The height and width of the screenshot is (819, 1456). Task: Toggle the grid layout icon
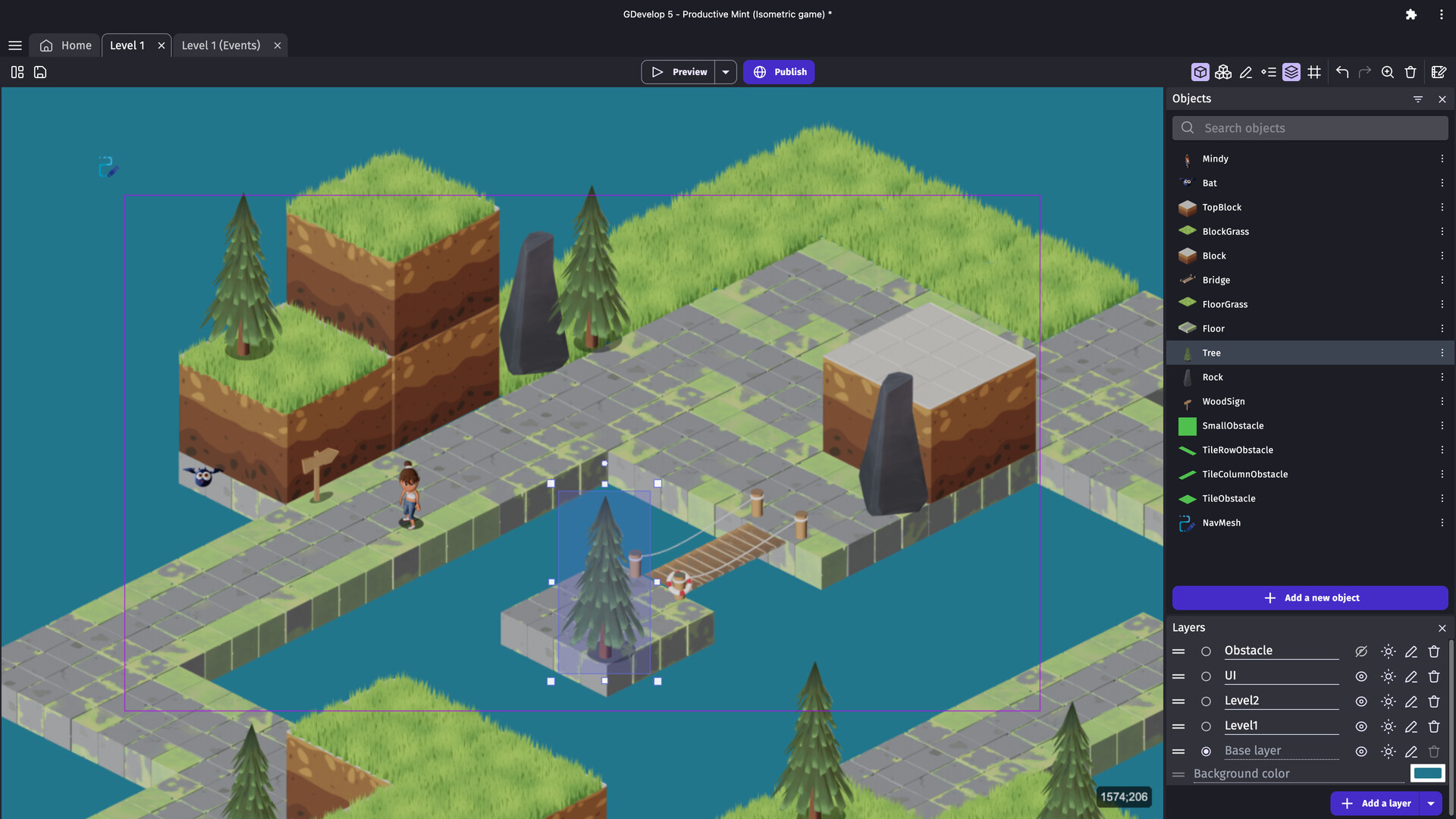pos(1314,72)
